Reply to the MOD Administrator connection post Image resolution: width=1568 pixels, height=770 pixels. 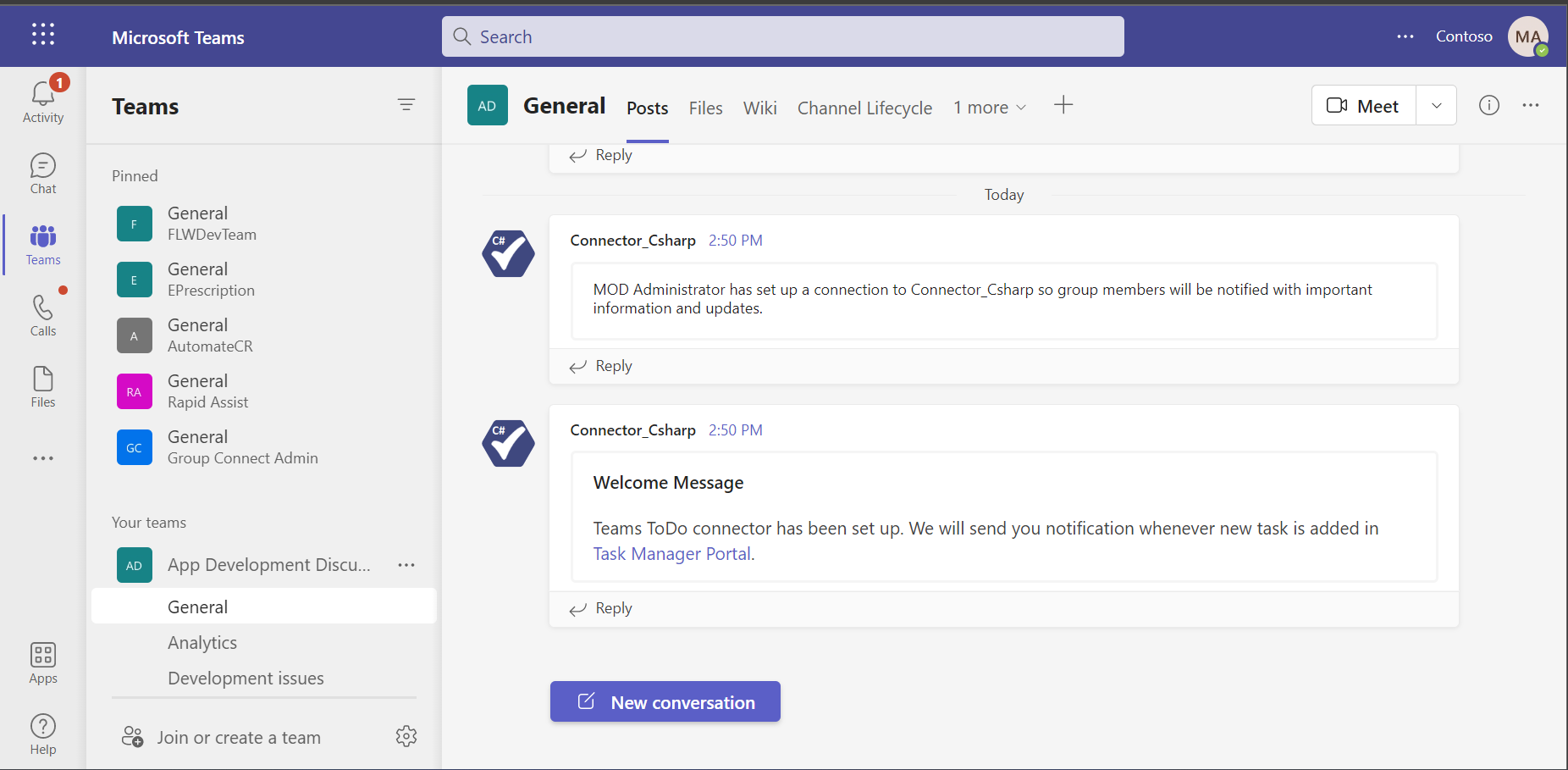point(601,366)
